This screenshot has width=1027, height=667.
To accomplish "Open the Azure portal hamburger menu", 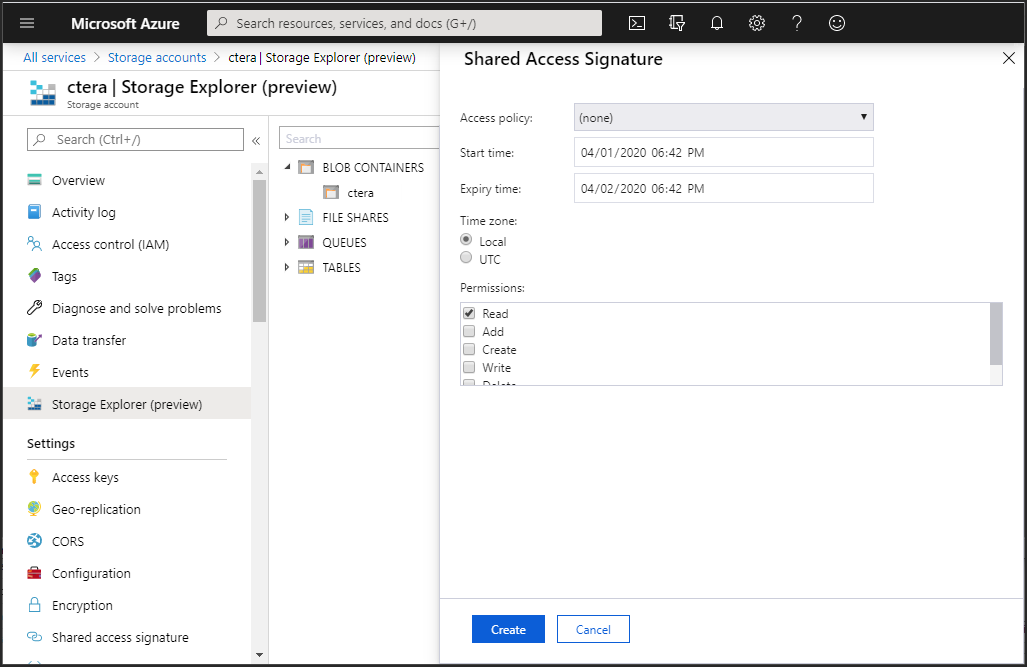I will click(x=27, y=24).
